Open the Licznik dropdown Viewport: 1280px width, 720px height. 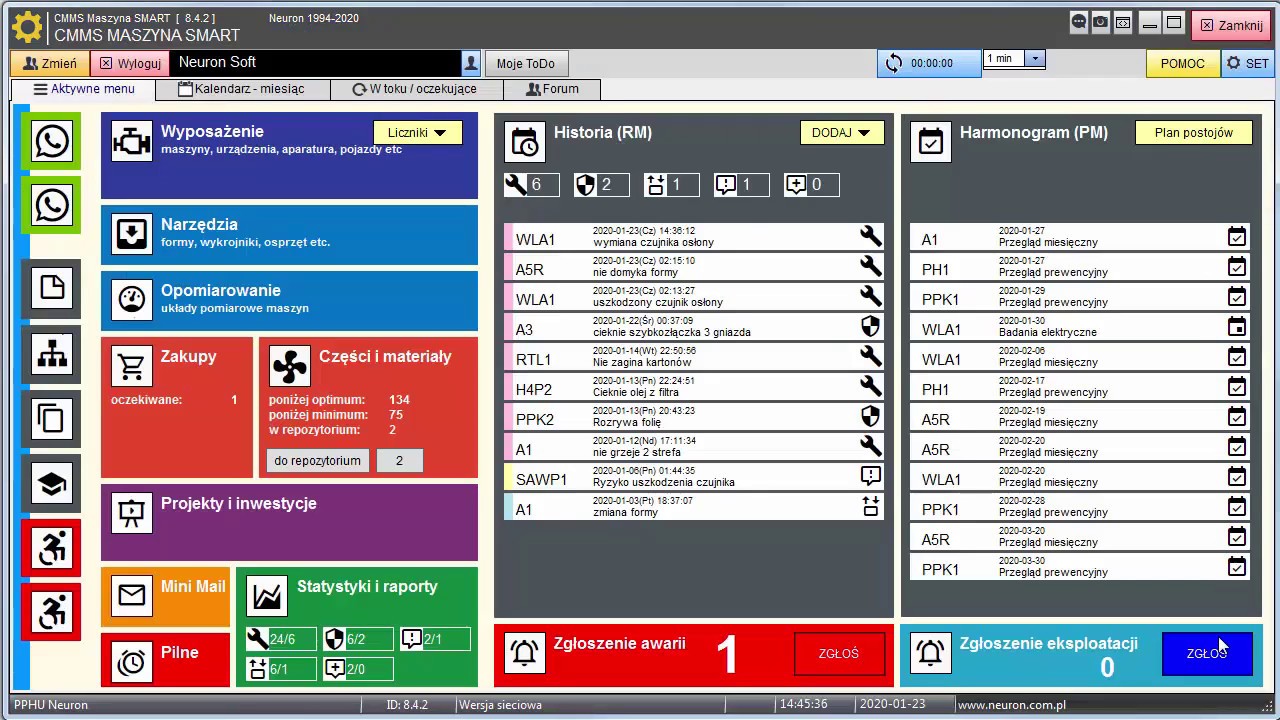tap(418, 132)
